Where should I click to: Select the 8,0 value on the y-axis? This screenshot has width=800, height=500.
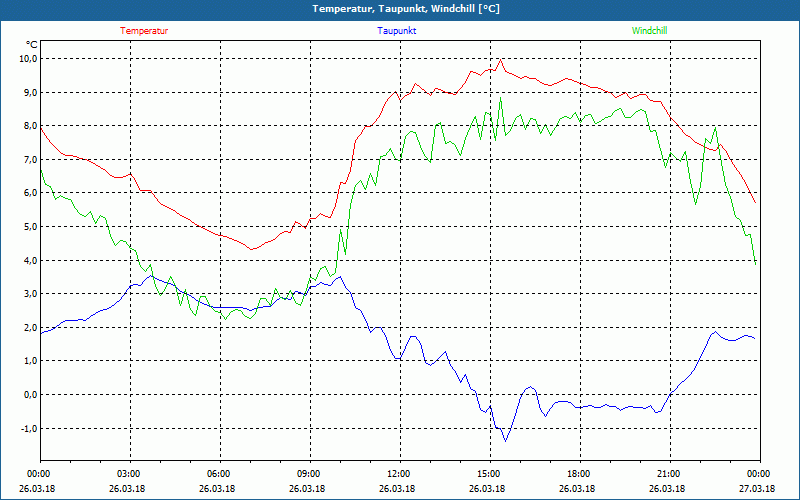click(x=30, y=126)
